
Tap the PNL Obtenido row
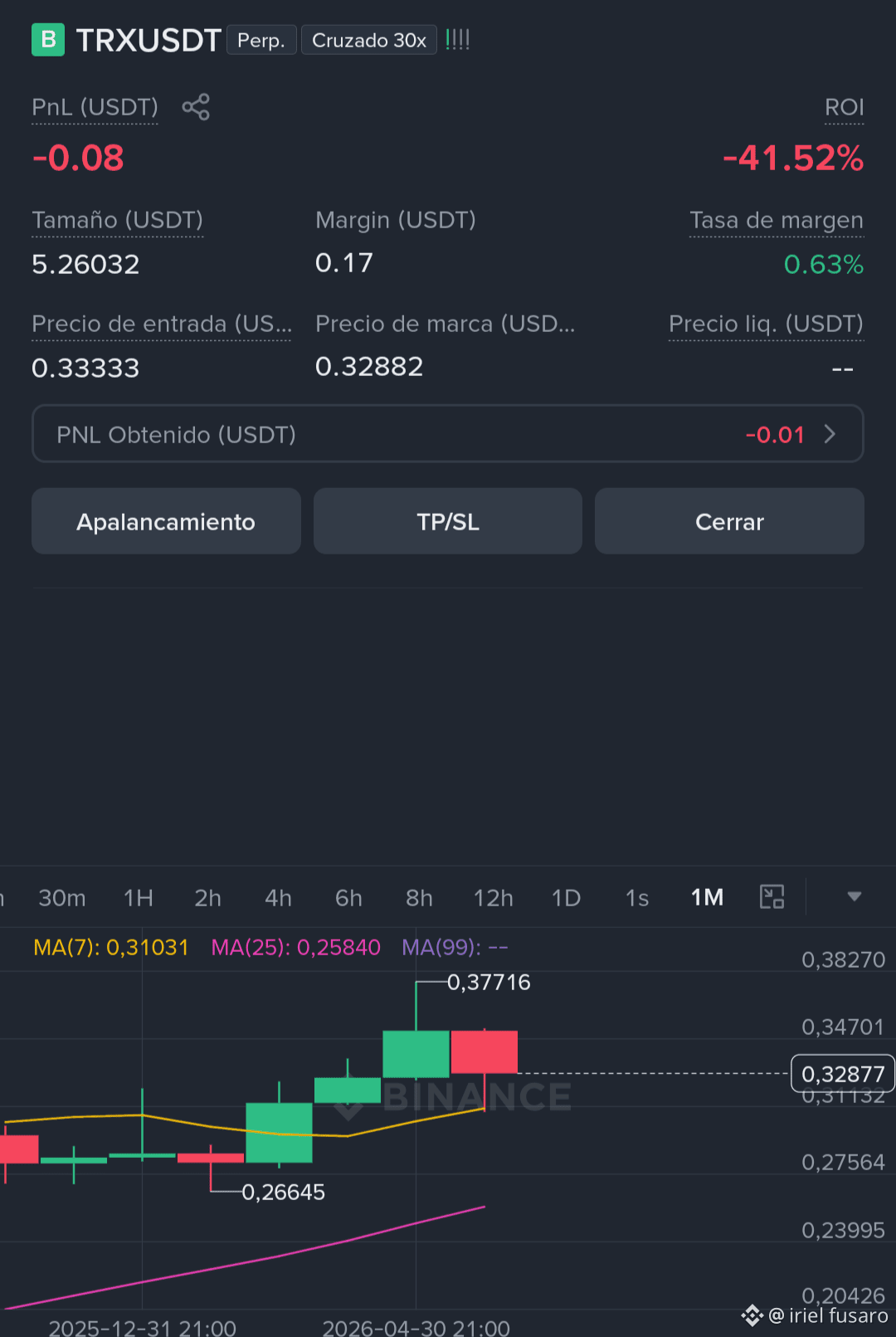(x=448, y=434)
